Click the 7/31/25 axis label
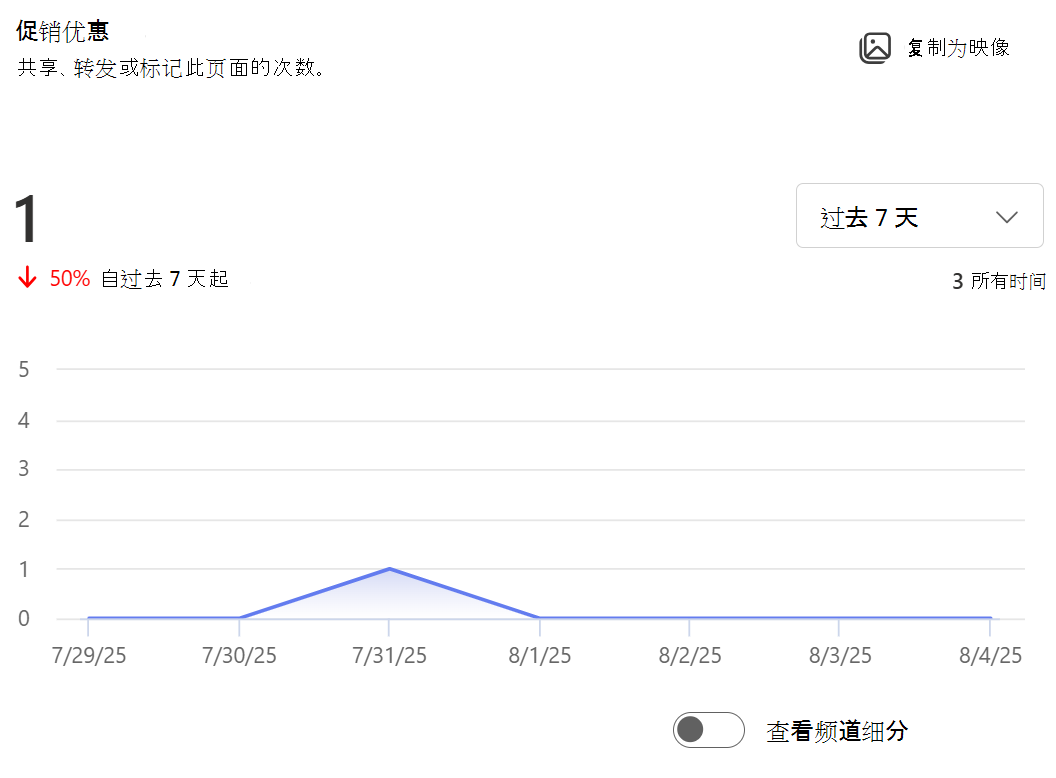 [x=389, y=655]
